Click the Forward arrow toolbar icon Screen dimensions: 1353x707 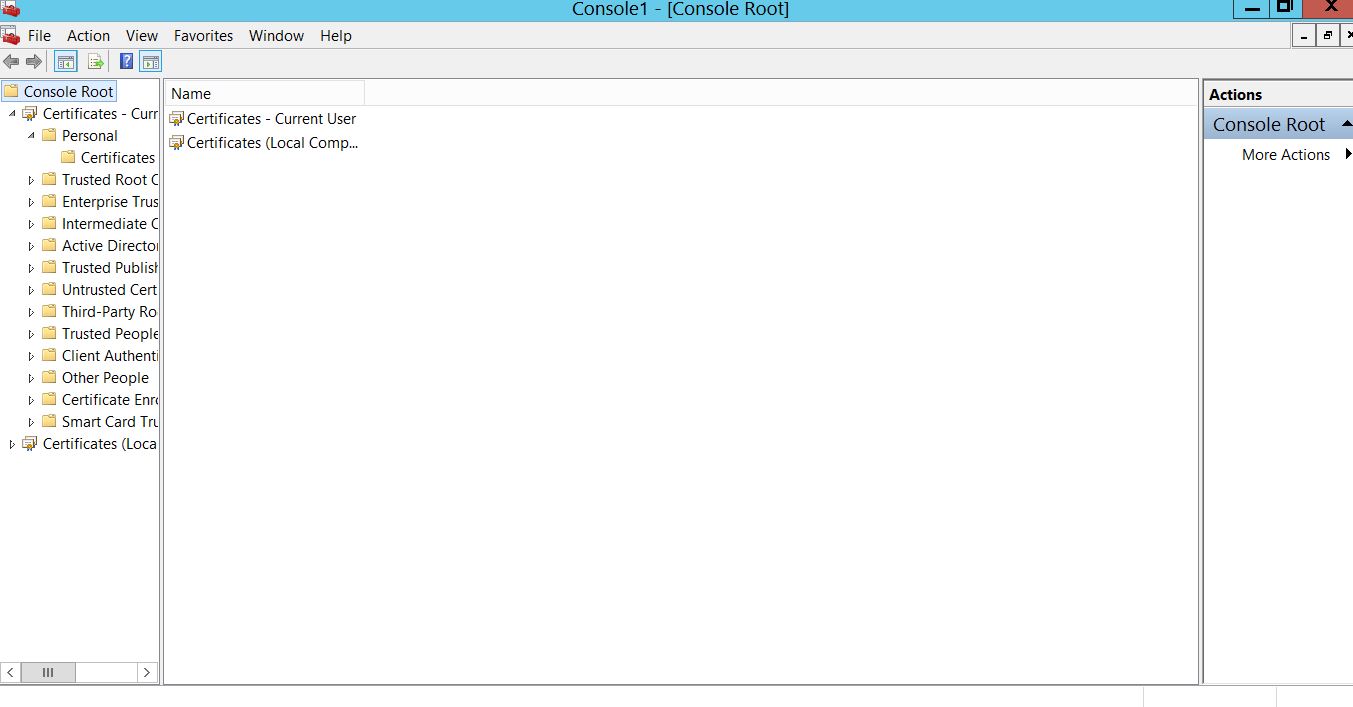(34, 62)
